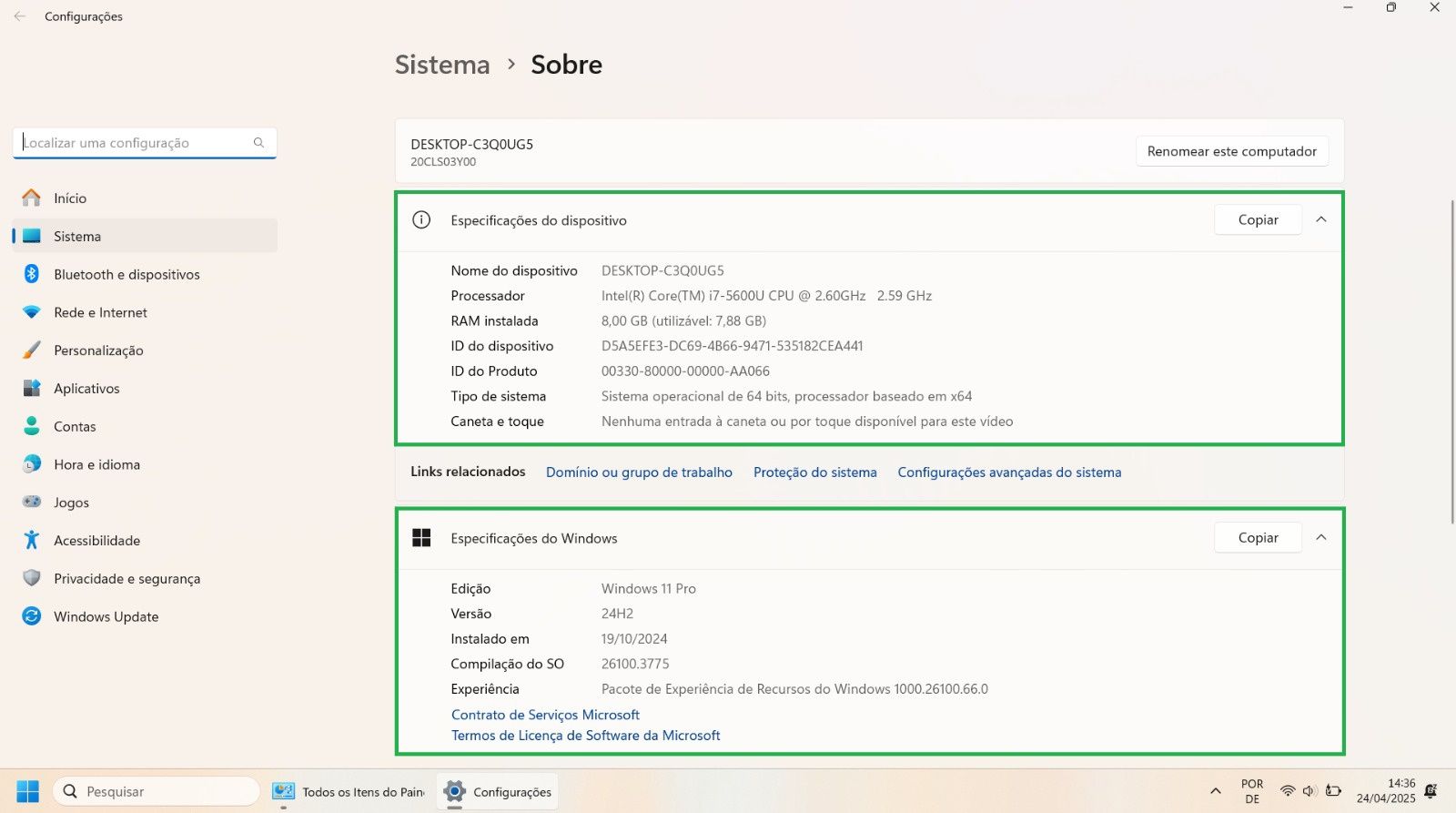The height and width of the screenshot is (813, 1456).
Task: Click the Aplicativos icon in sidebar
Action: (x=32, y=388)
